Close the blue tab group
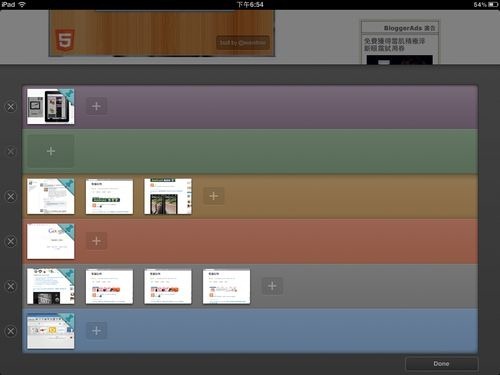This screenshot has height=375, width=500. coord(11,331)
